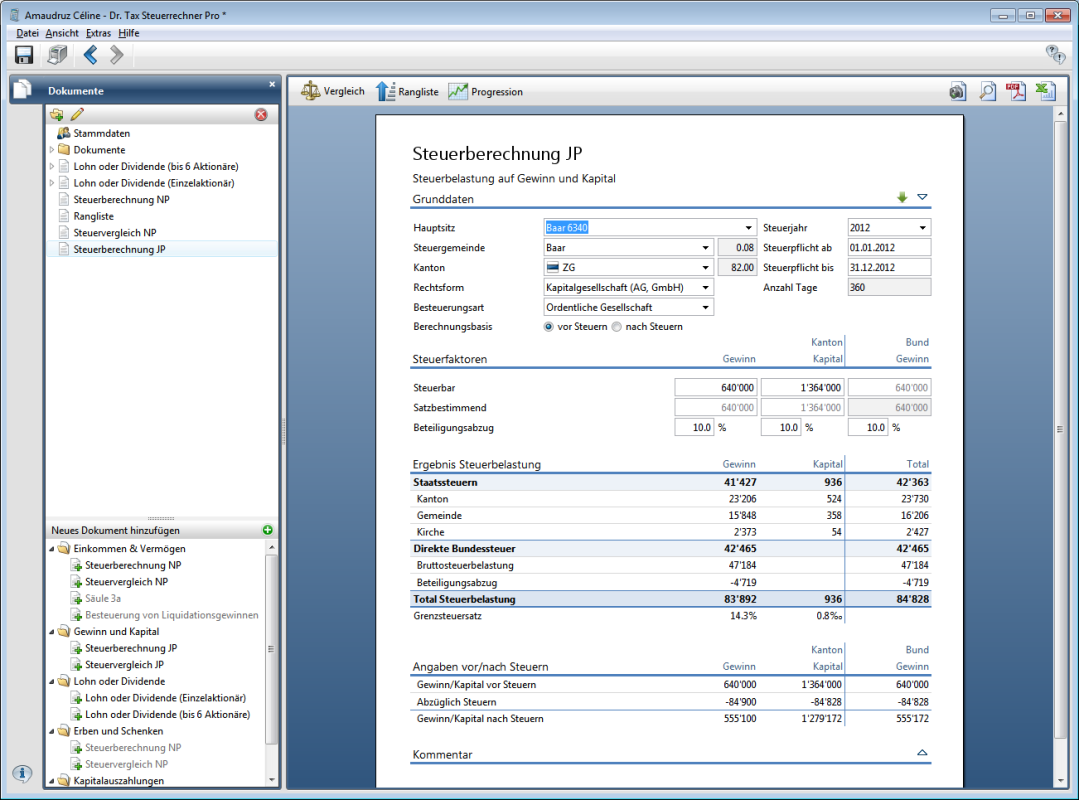
Task: Add Lohn oder Dividende (Einzelaktionär) from new-document list
Action: [165, 698]
